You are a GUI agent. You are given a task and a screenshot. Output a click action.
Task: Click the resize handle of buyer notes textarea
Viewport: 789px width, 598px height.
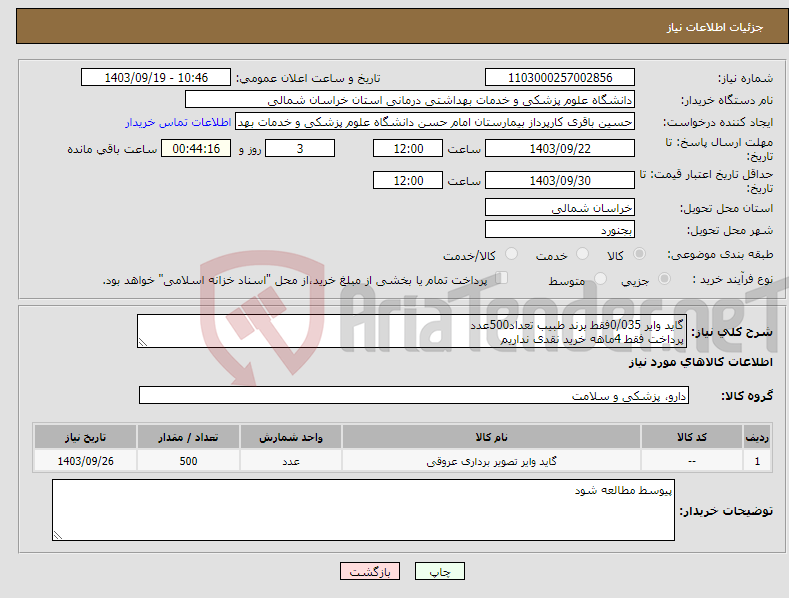click(58, 535)
